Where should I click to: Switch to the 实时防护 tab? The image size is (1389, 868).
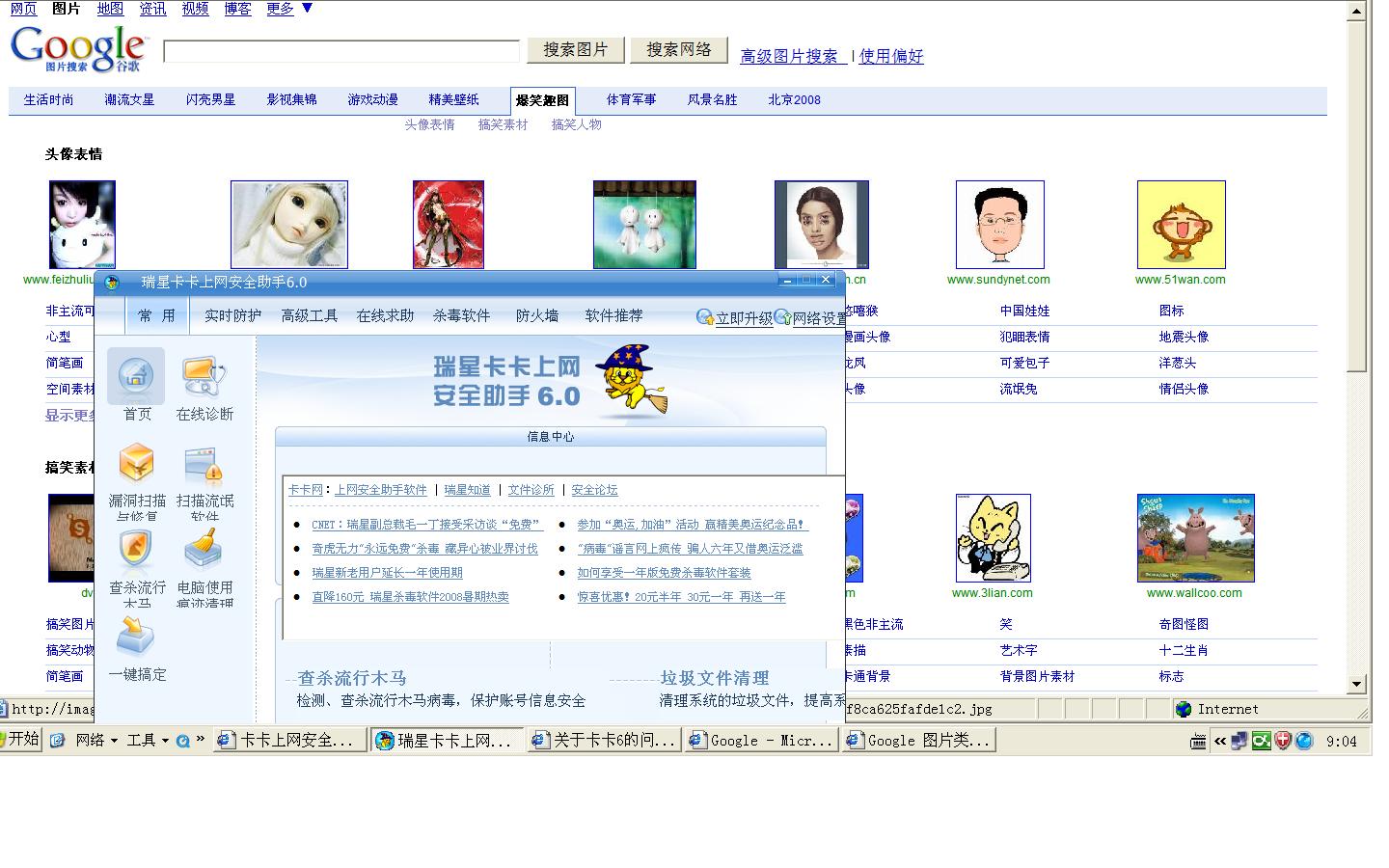(232, 315)
